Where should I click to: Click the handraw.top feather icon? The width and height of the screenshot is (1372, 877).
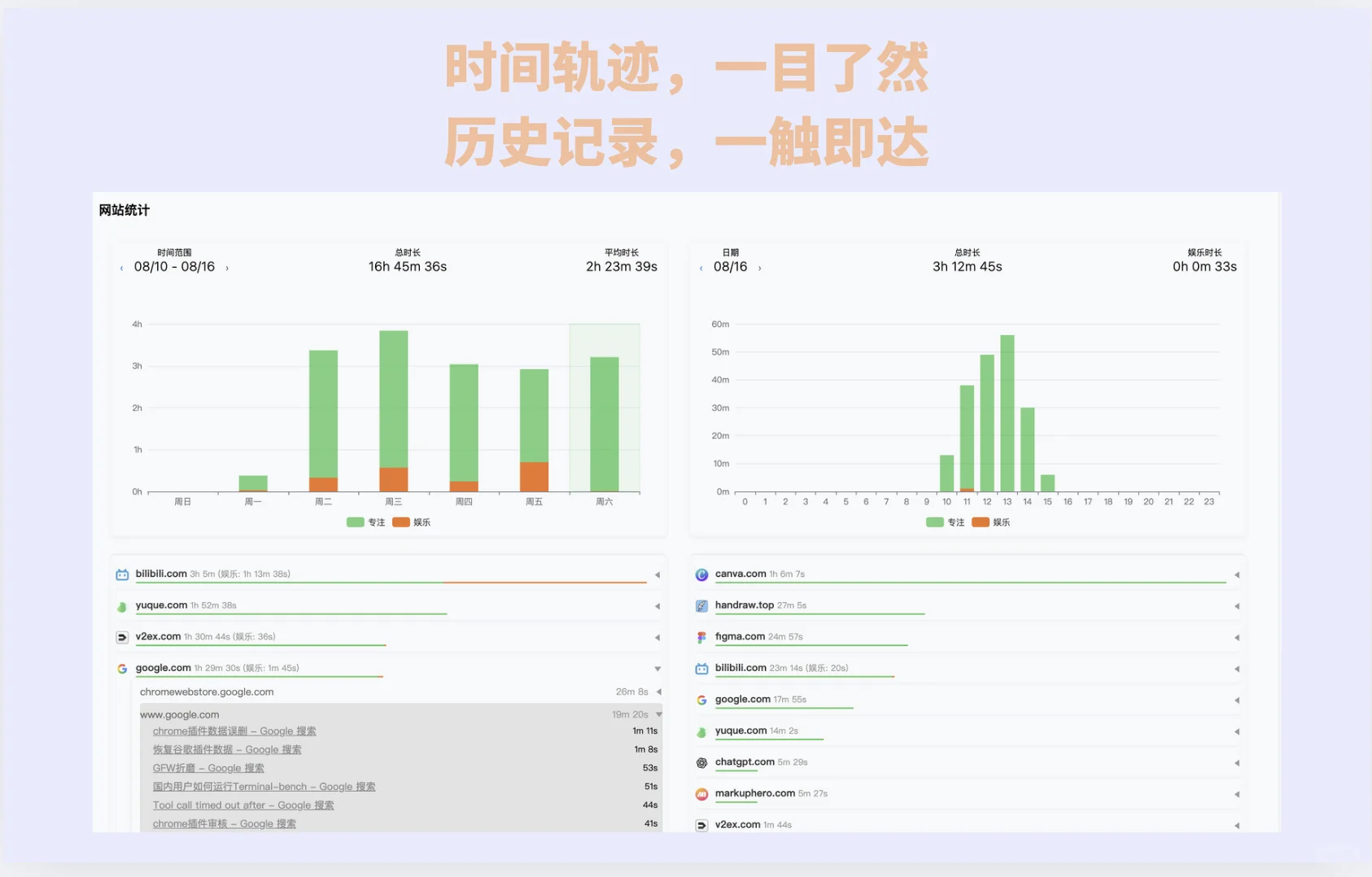pos(701,605)
